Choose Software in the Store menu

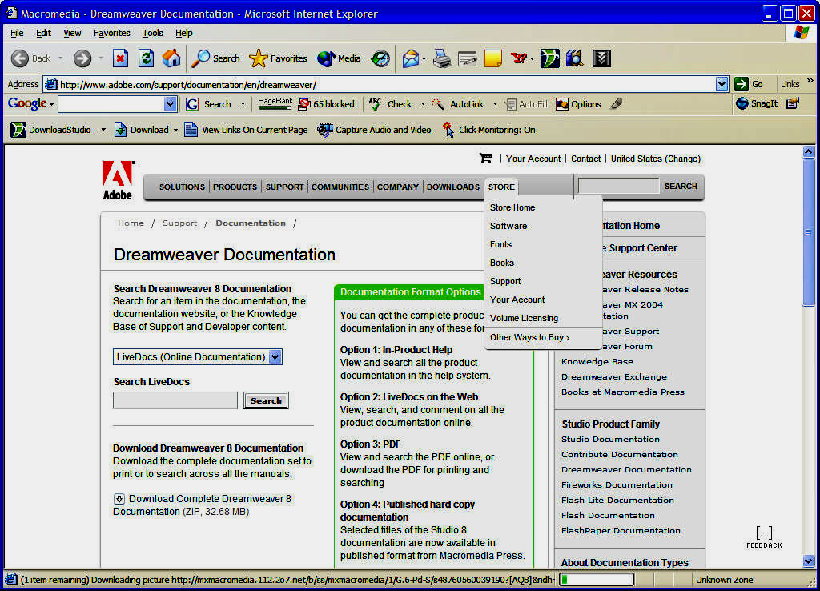click(x=508, y=226)
